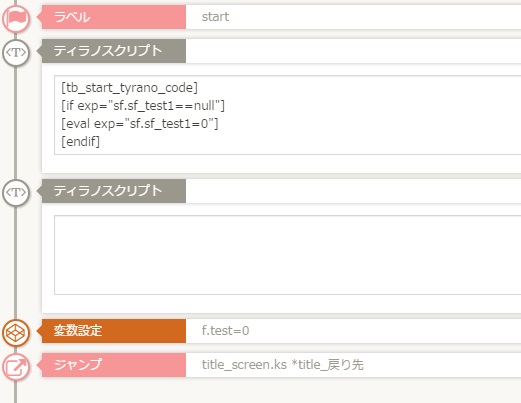
Task: Place cursor on the [endif] line
Action: (80, 142)
